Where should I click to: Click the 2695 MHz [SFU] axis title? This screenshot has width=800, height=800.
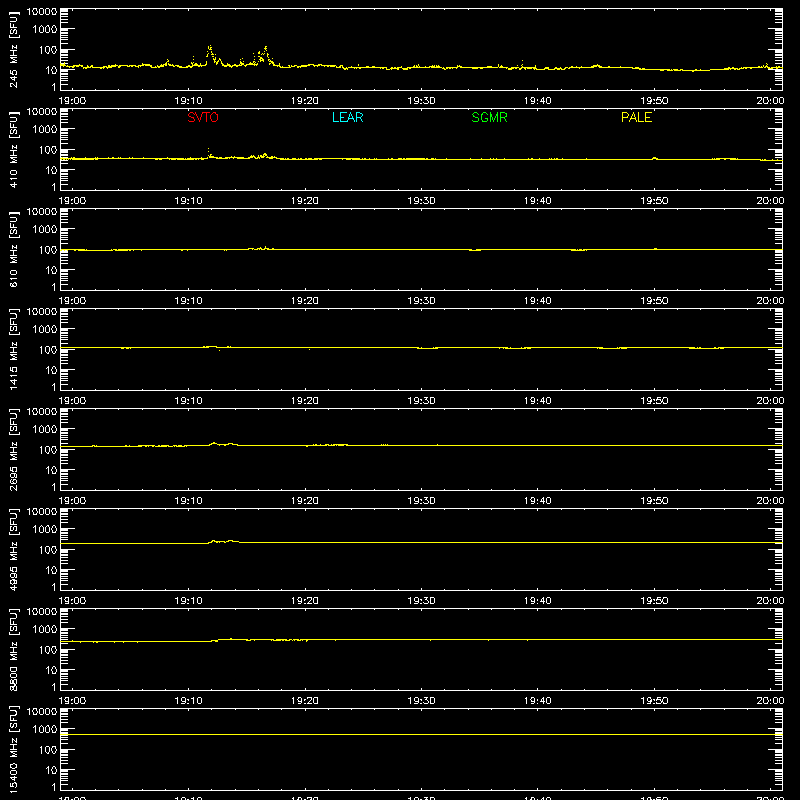point(13,449)
